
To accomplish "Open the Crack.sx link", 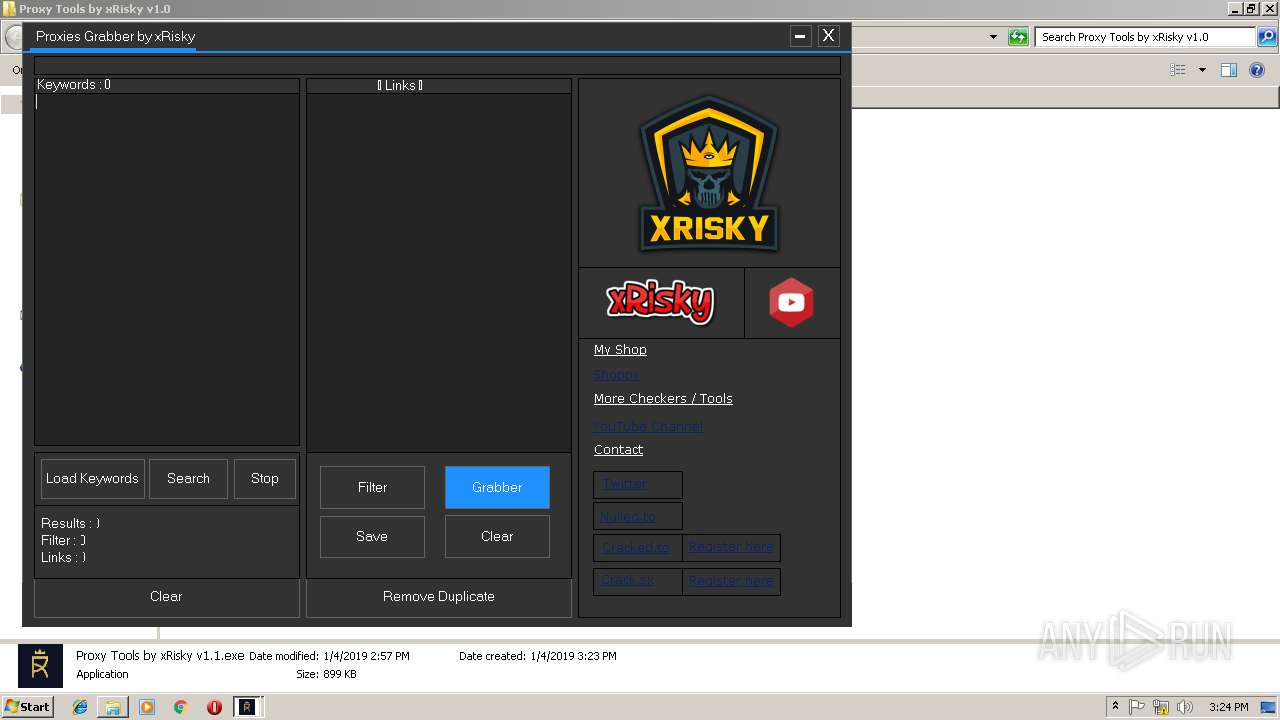I will [628, 581].
